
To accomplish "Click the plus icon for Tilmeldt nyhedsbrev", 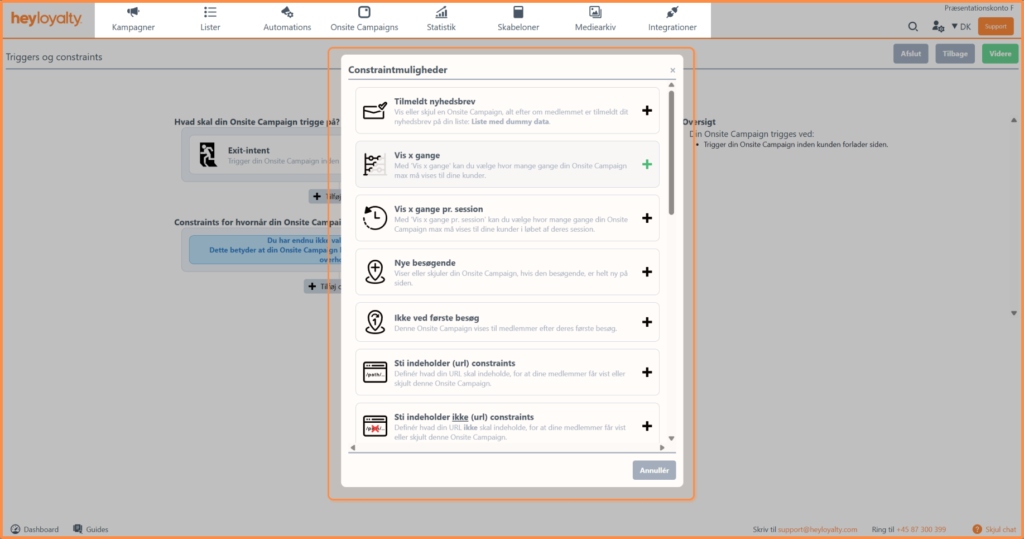I will click(x=646, y=111).
